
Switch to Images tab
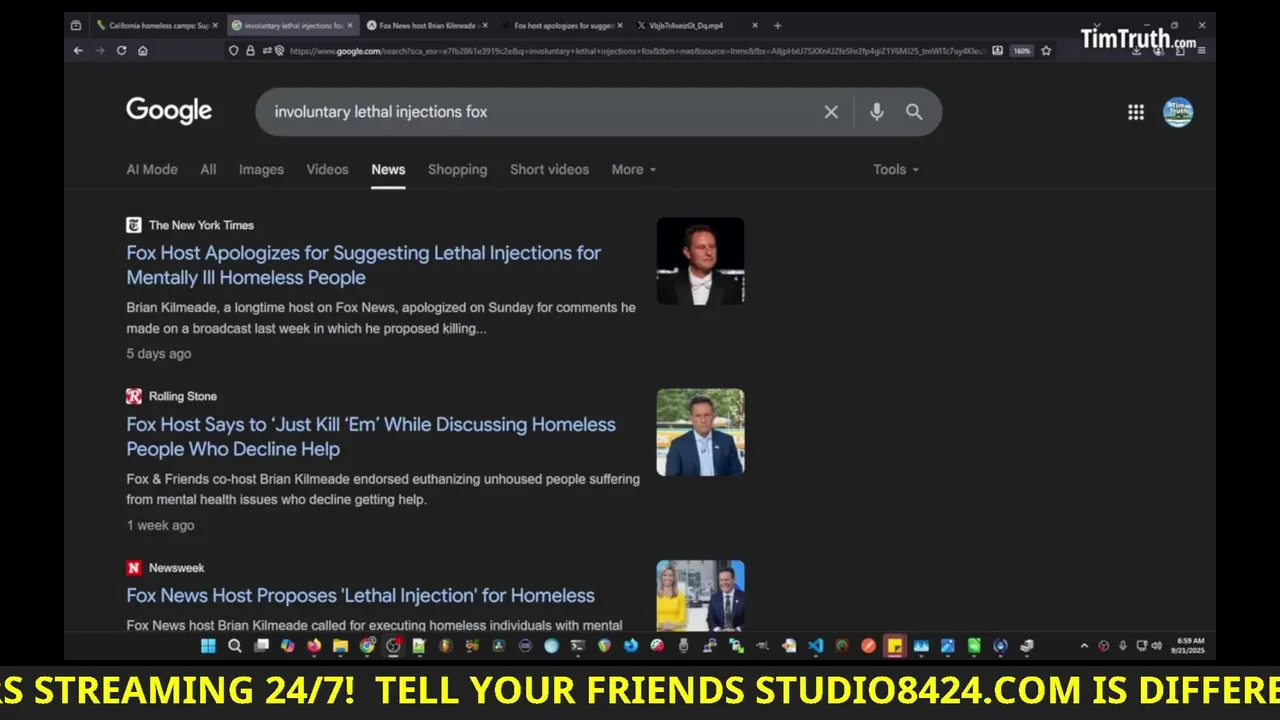[261, 169]
